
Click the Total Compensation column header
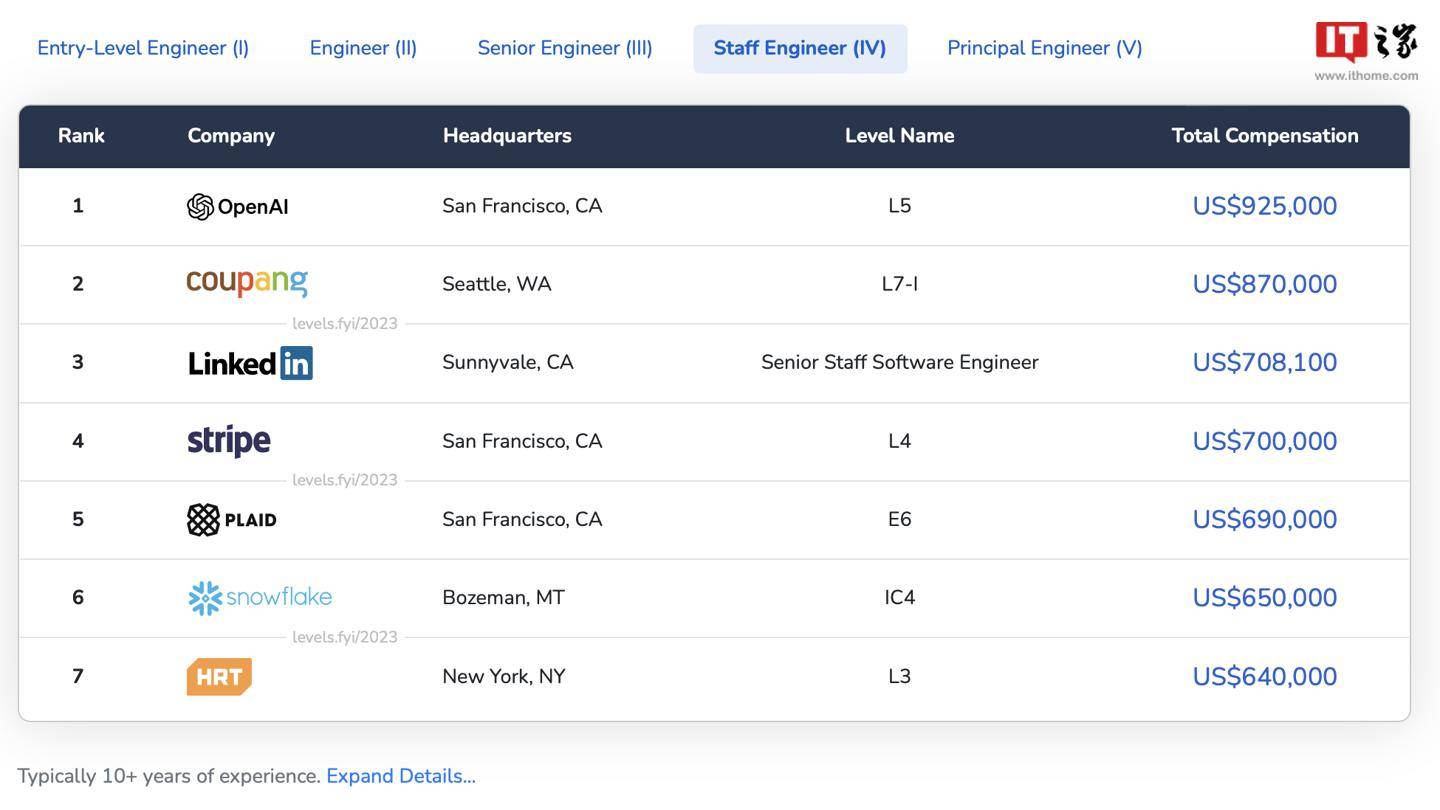point(1265,136)
